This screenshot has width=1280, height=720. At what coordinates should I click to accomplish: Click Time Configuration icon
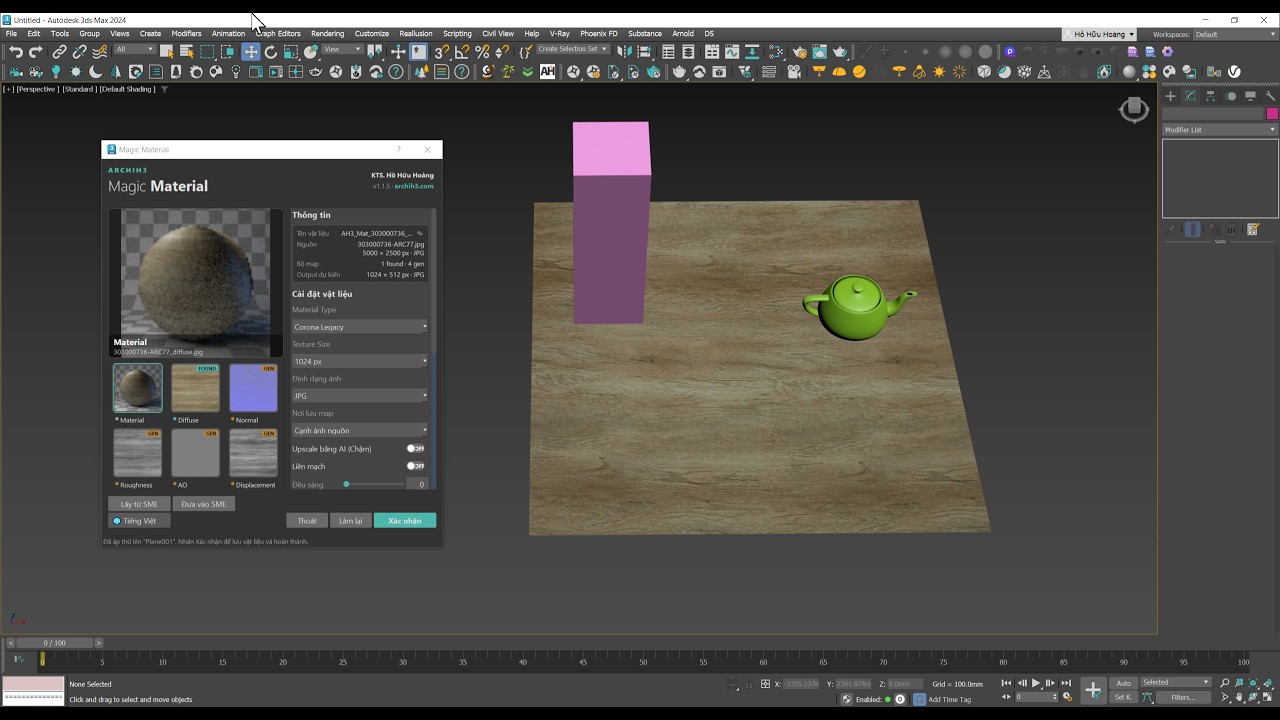(x=1067, y=697)
